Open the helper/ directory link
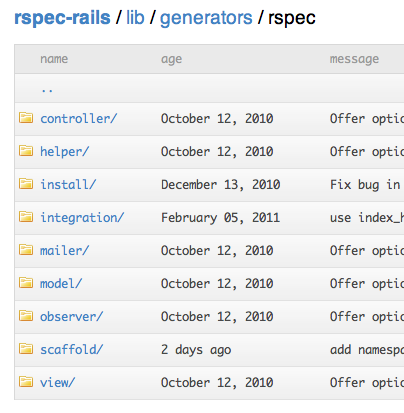Image resolution: width=404 pixels, height=413 pixels. point(65,151)
